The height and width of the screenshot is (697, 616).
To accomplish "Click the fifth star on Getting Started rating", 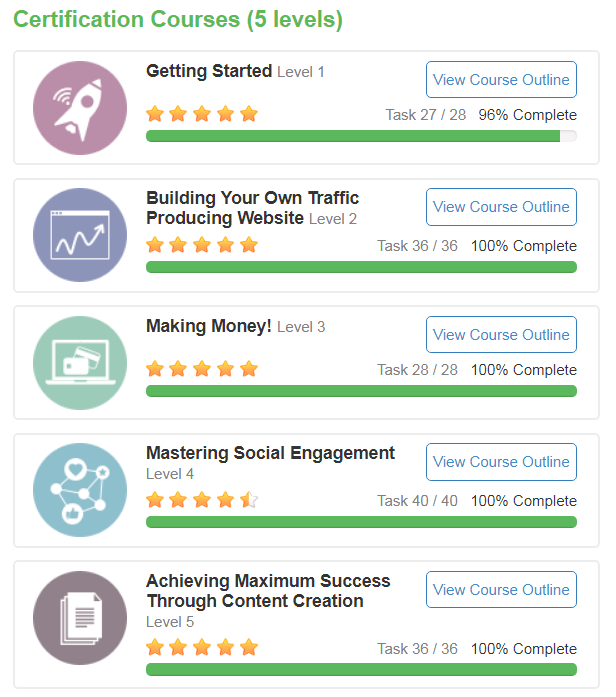I will [249, 114].
